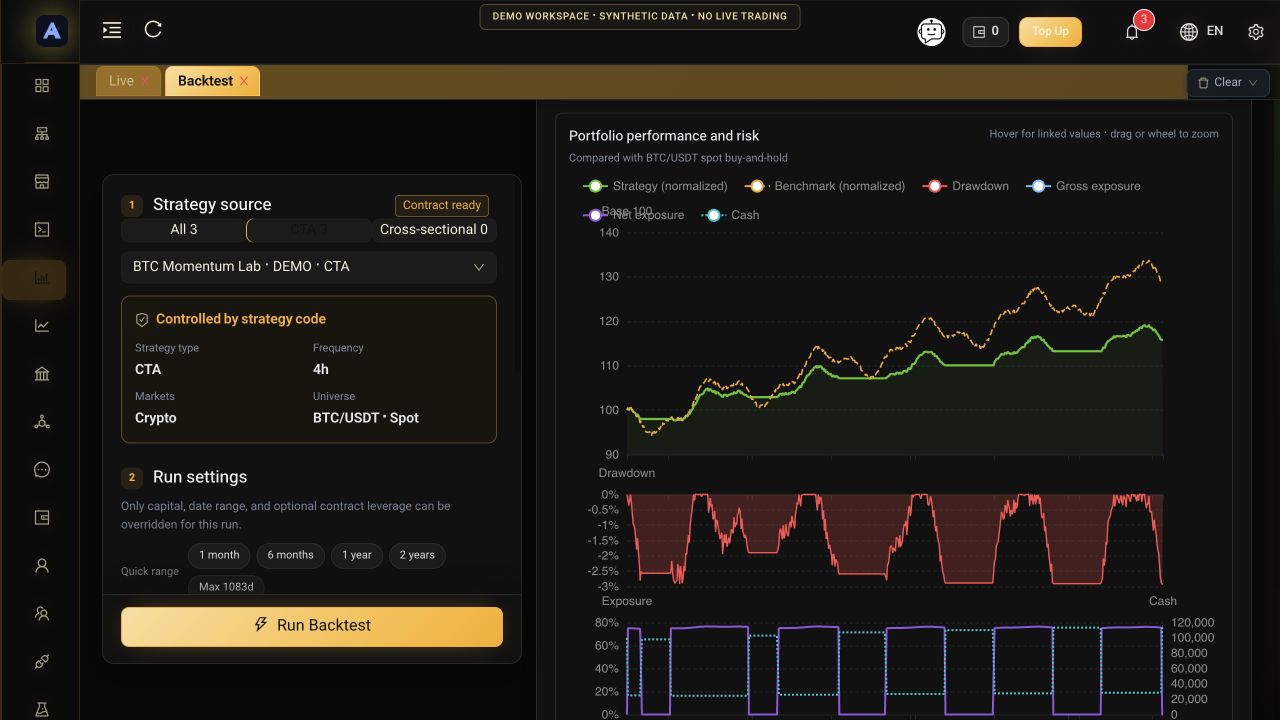Open the terminal console icon in sidebar

(x=42, y=230)
